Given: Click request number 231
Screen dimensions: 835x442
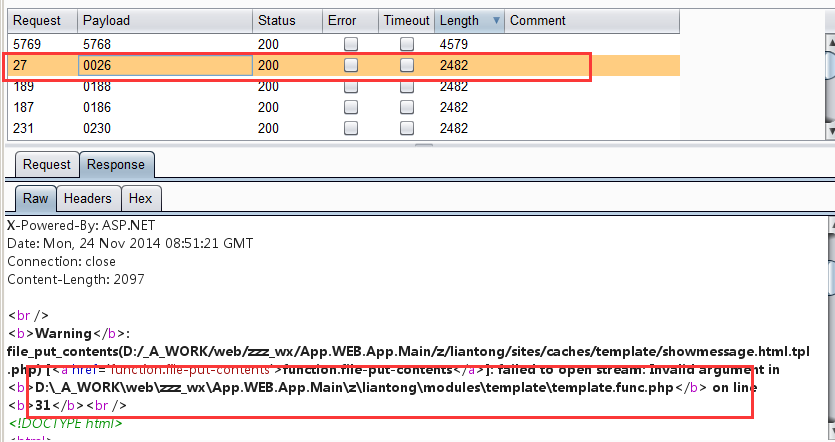Looking at the screenshot, I should [23, 128].
